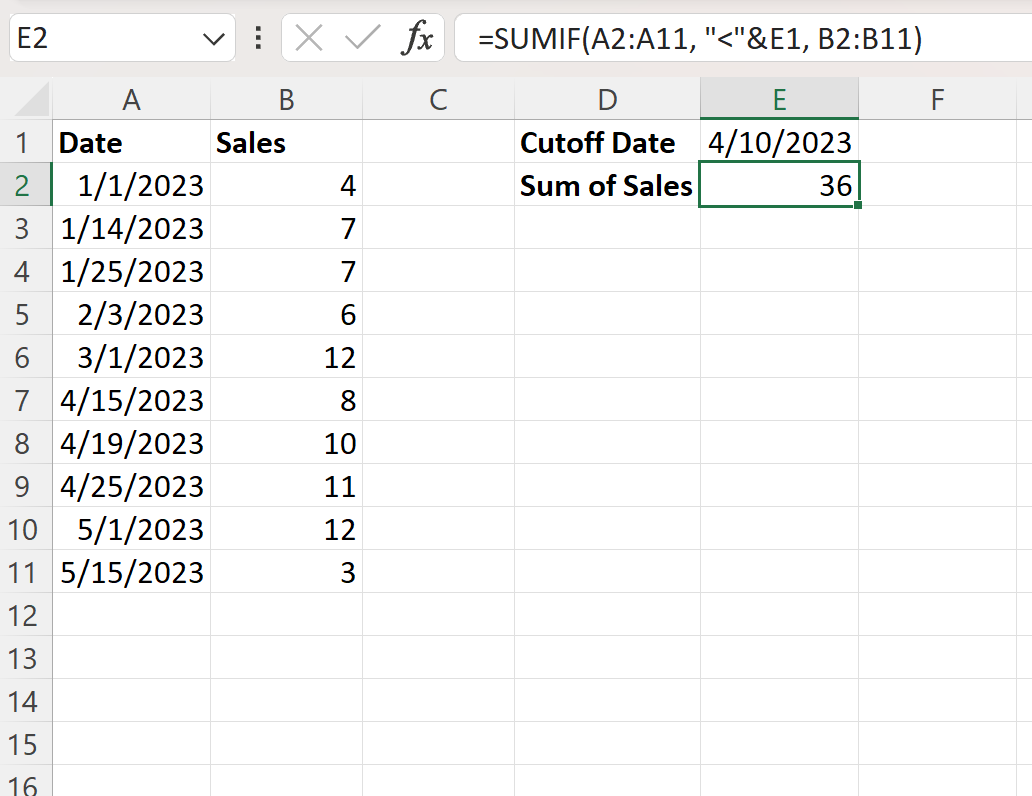The height and width of the screenshot is (796, 1032).
Task: Select sales value 10 in row 8
Action: tap(286, 443)
